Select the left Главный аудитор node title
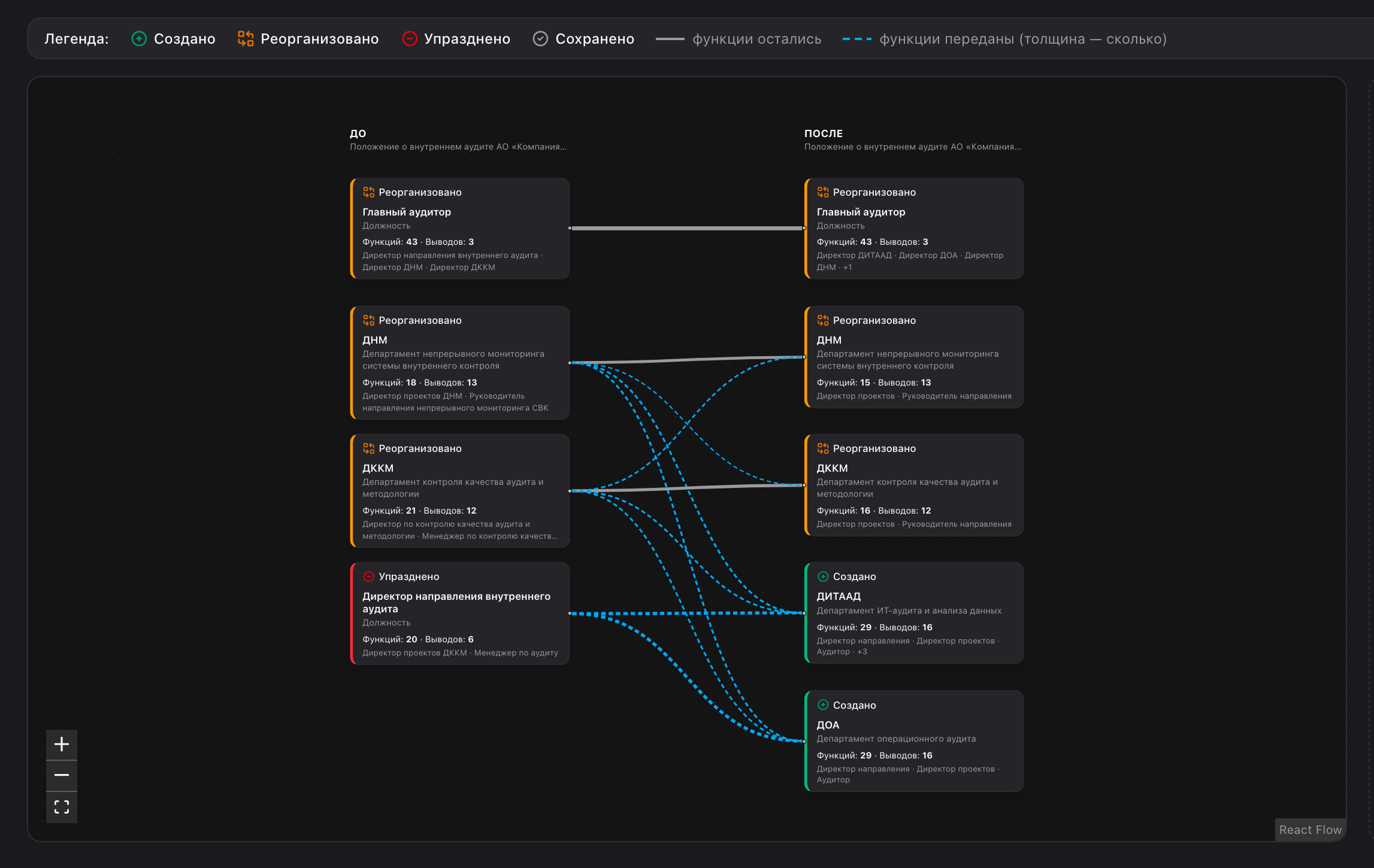This screenshot has height=868, width=1374. [x=407, y=212]
